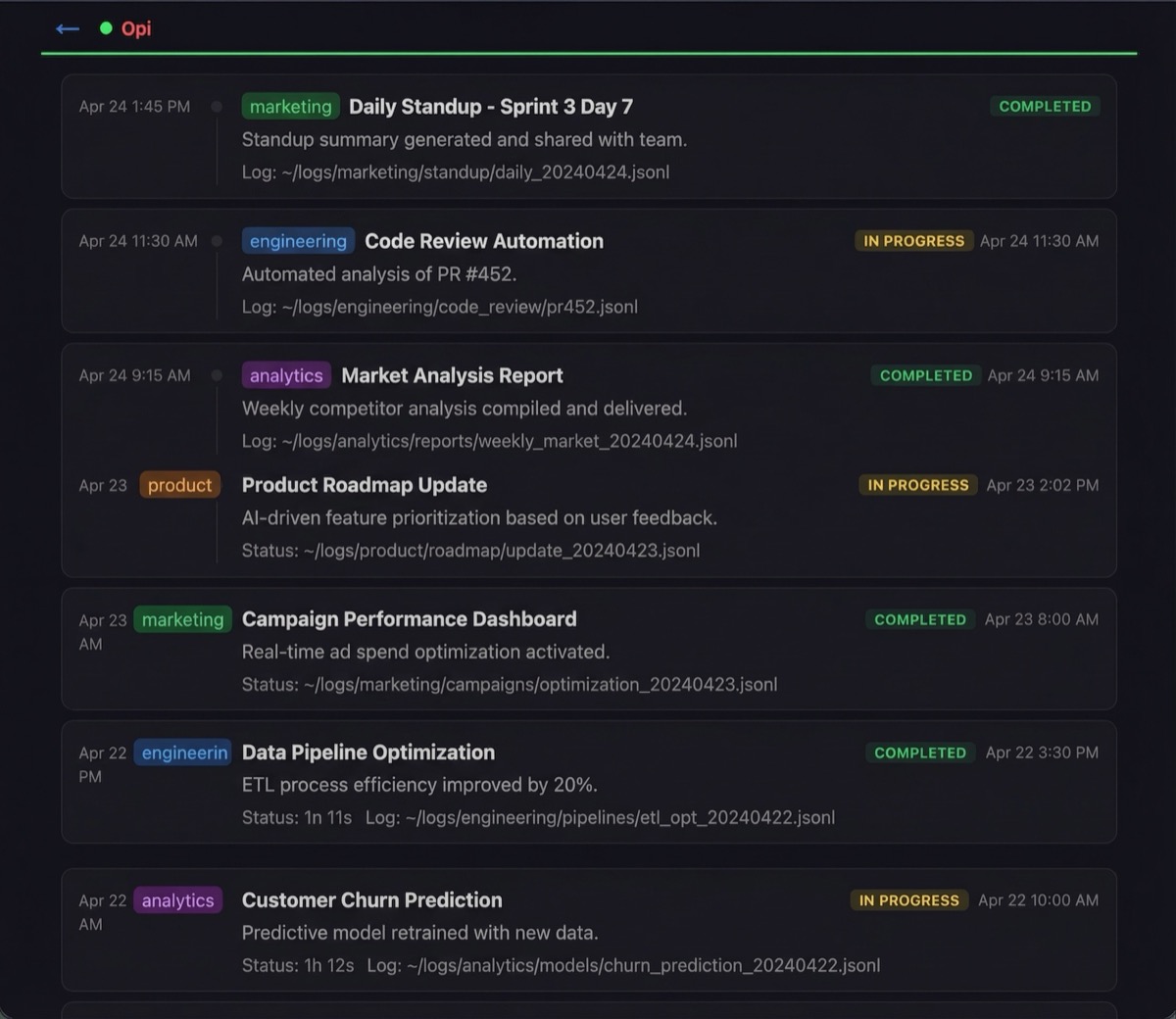The height and width of the screenshot is (1019, 1176).
Task: Click COMPLETED badge on Data Pipeline Optimization
Action: coord(920,752)
